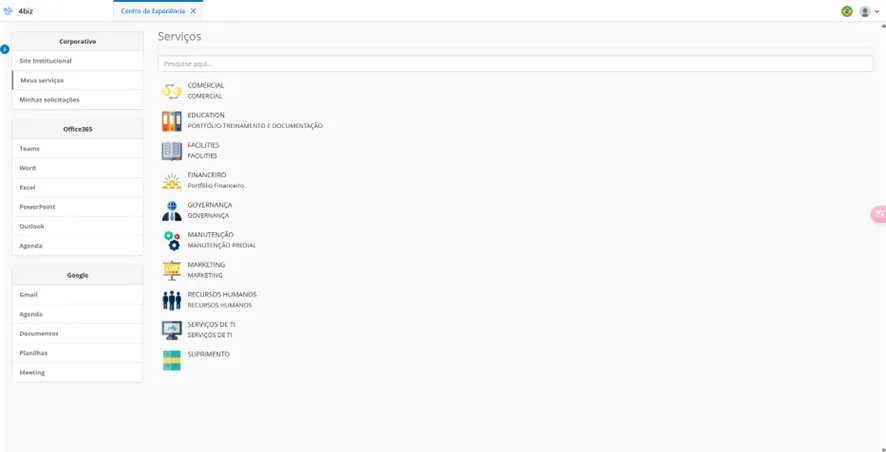Open the COMERCIAL service coins icon

pyautogui.click(x=172, y=91)
